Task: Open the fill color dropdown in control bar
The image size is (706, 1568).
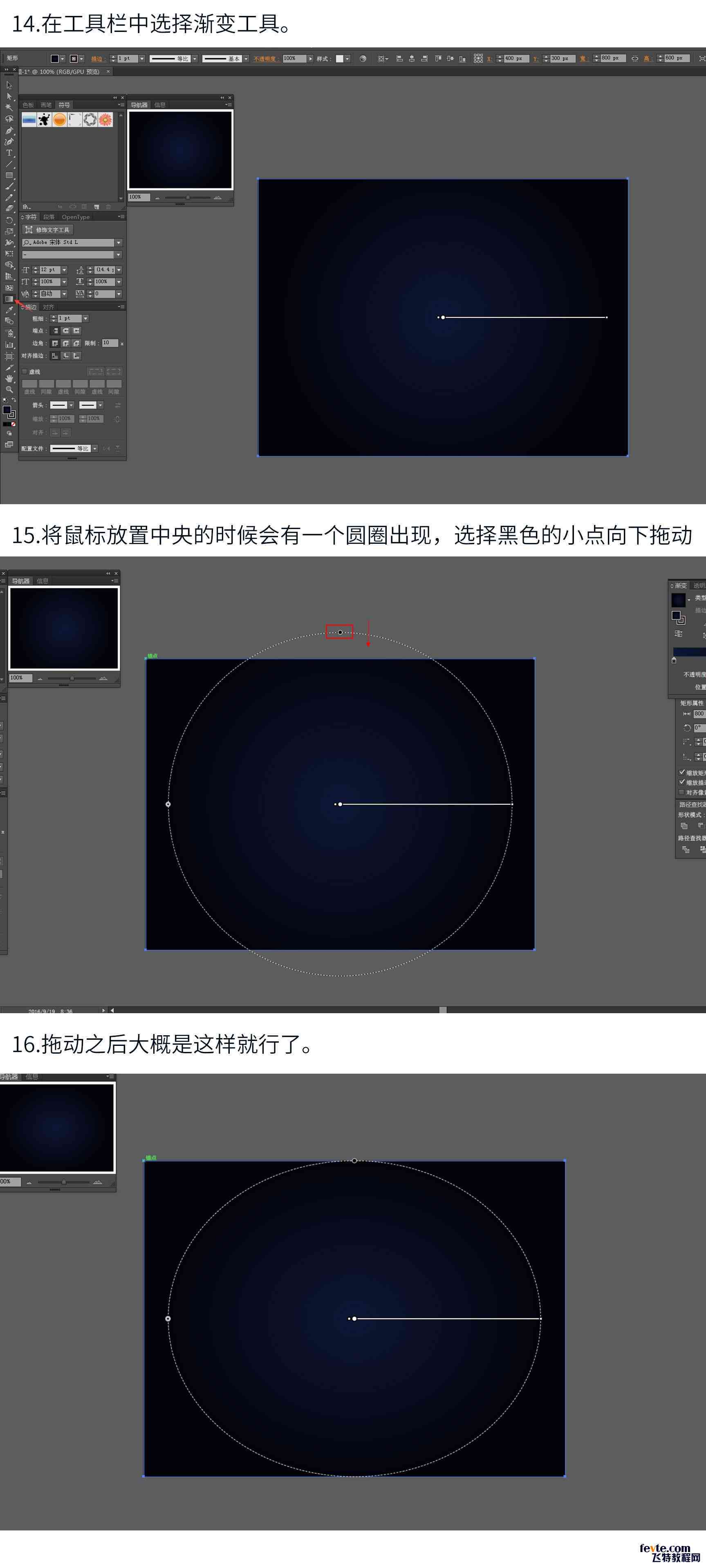Action: 62,58
